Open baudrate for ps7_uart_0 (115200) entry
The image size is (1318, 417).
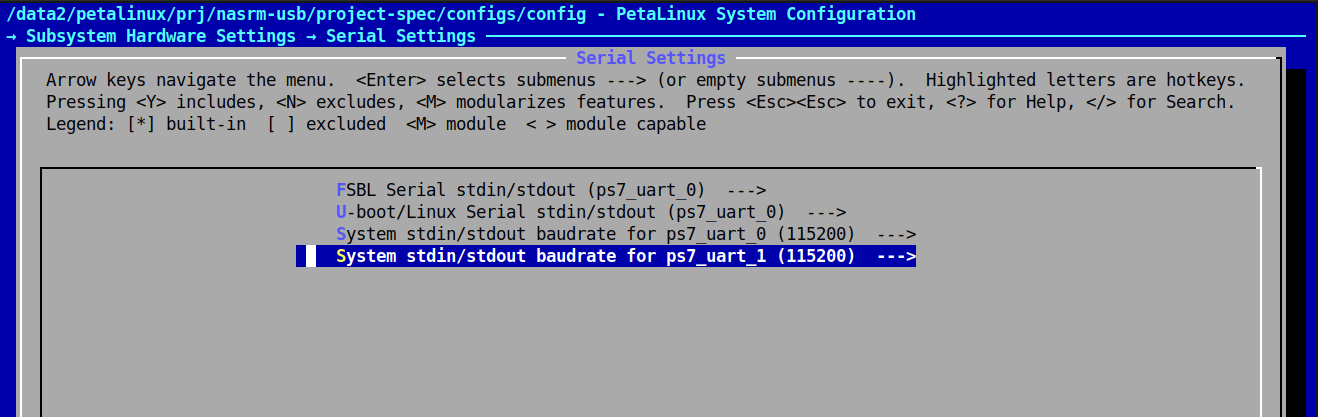pos(626,234)
